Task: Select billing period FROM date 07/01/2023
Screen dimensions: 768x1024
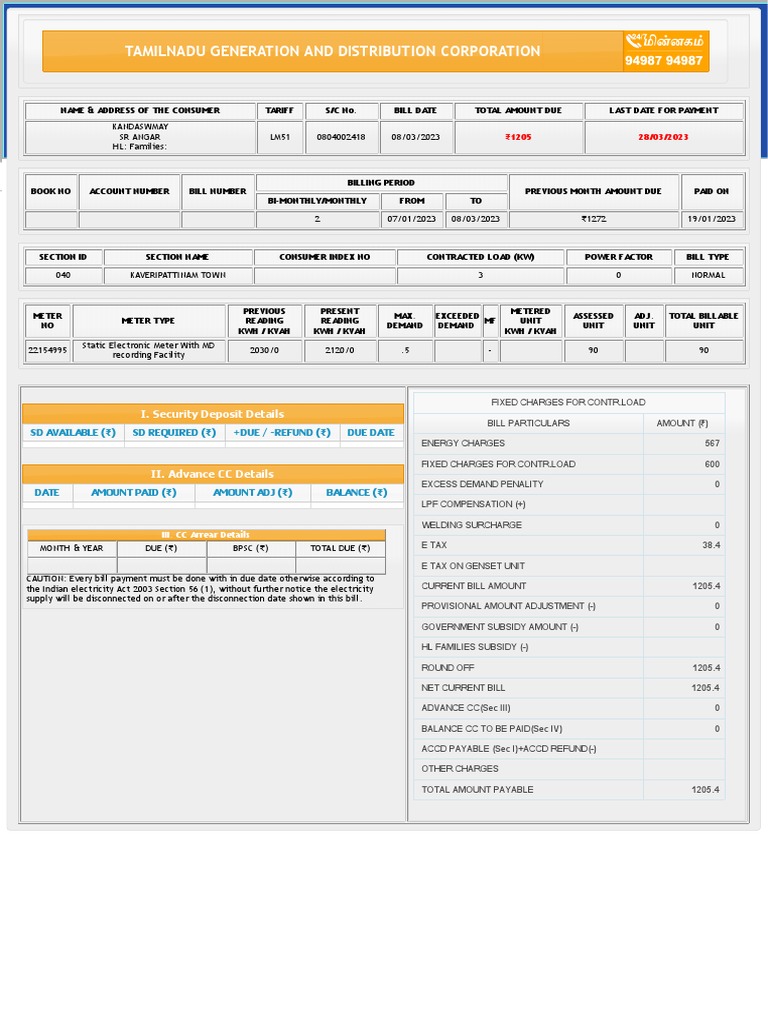Action: coord(411,219)
